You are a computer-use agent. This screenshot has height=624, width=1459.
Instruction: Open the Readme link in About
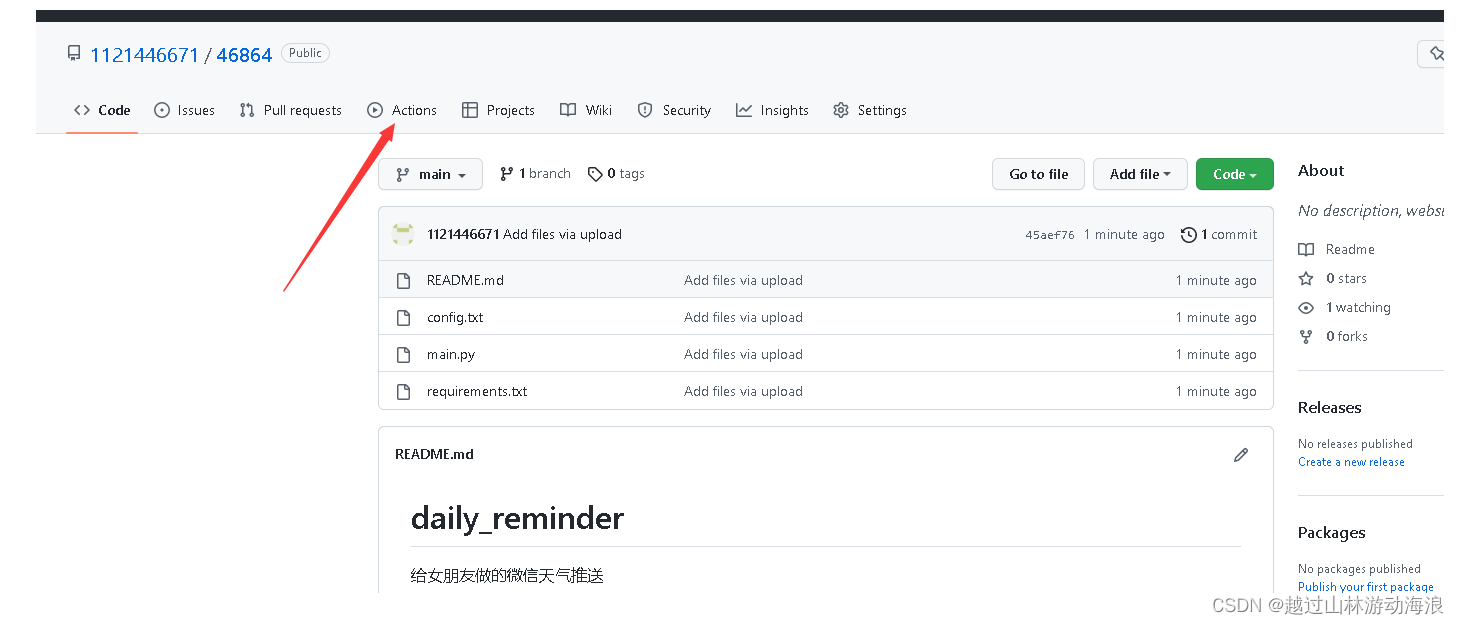tap(1336, 249)
